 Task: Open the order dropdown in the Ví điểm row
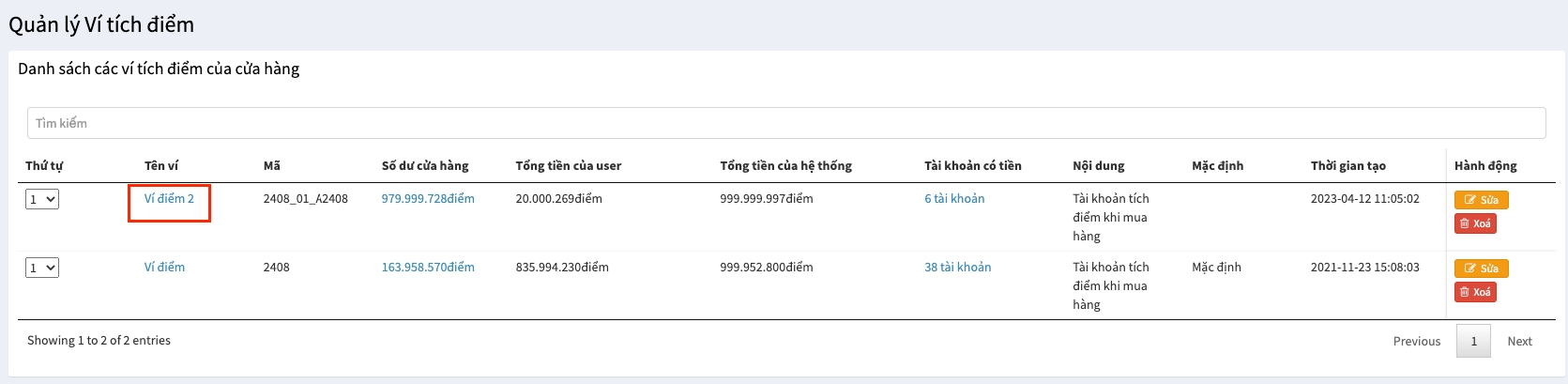[42, 268]
